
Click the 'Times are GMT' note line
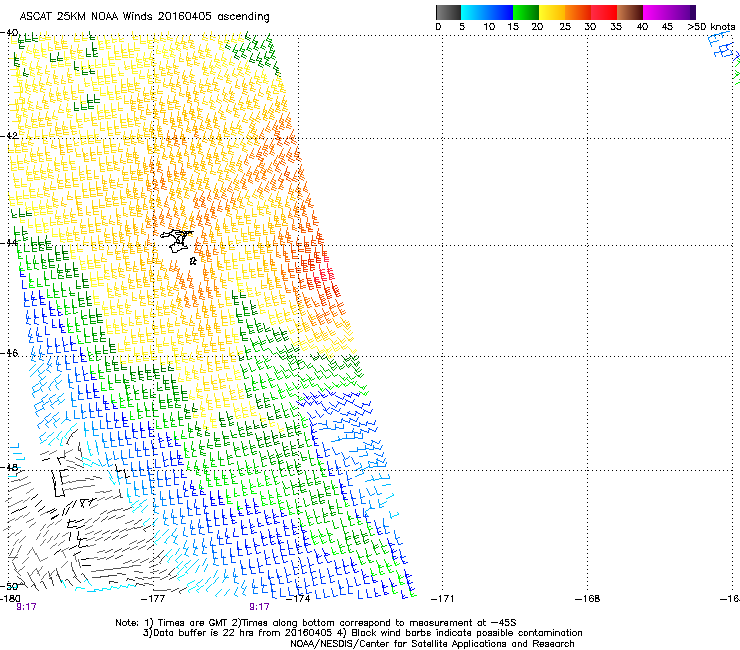(x=316, y=623)
